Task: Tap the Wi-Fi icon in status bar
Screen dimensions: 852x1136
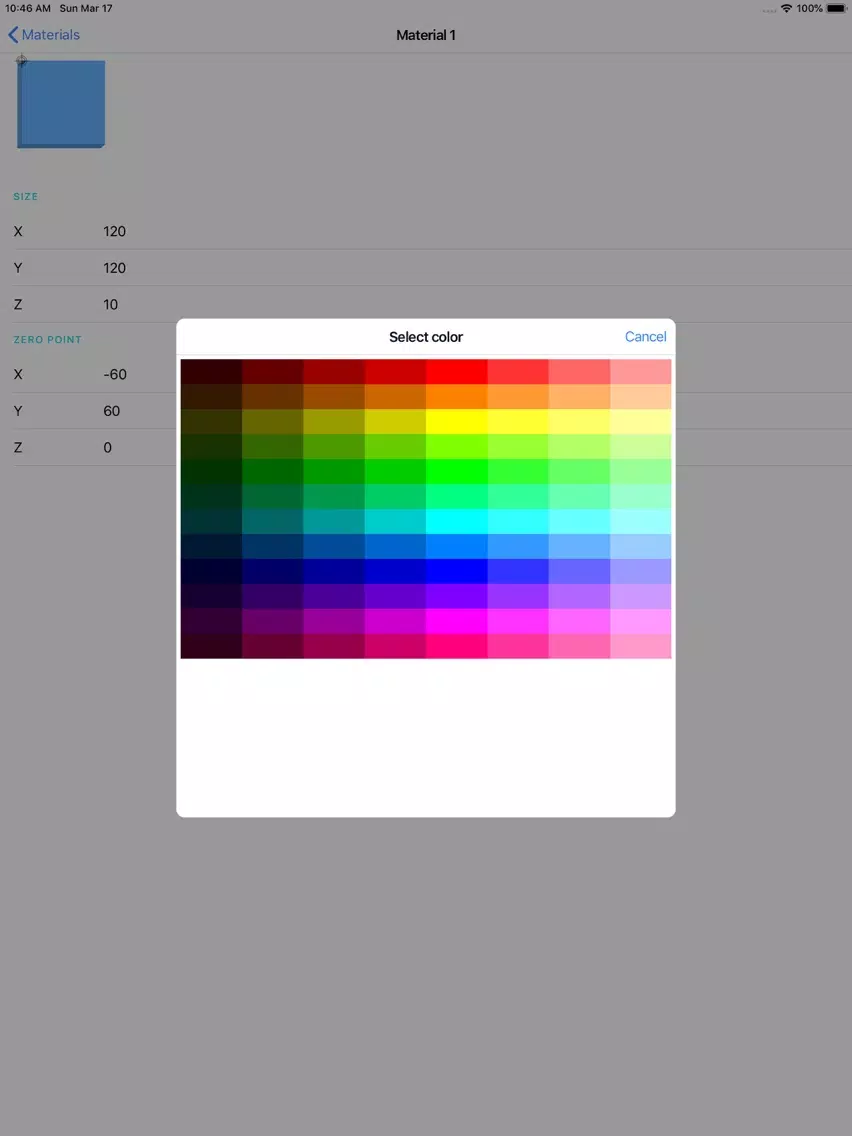Action: [x=786, y=9]
